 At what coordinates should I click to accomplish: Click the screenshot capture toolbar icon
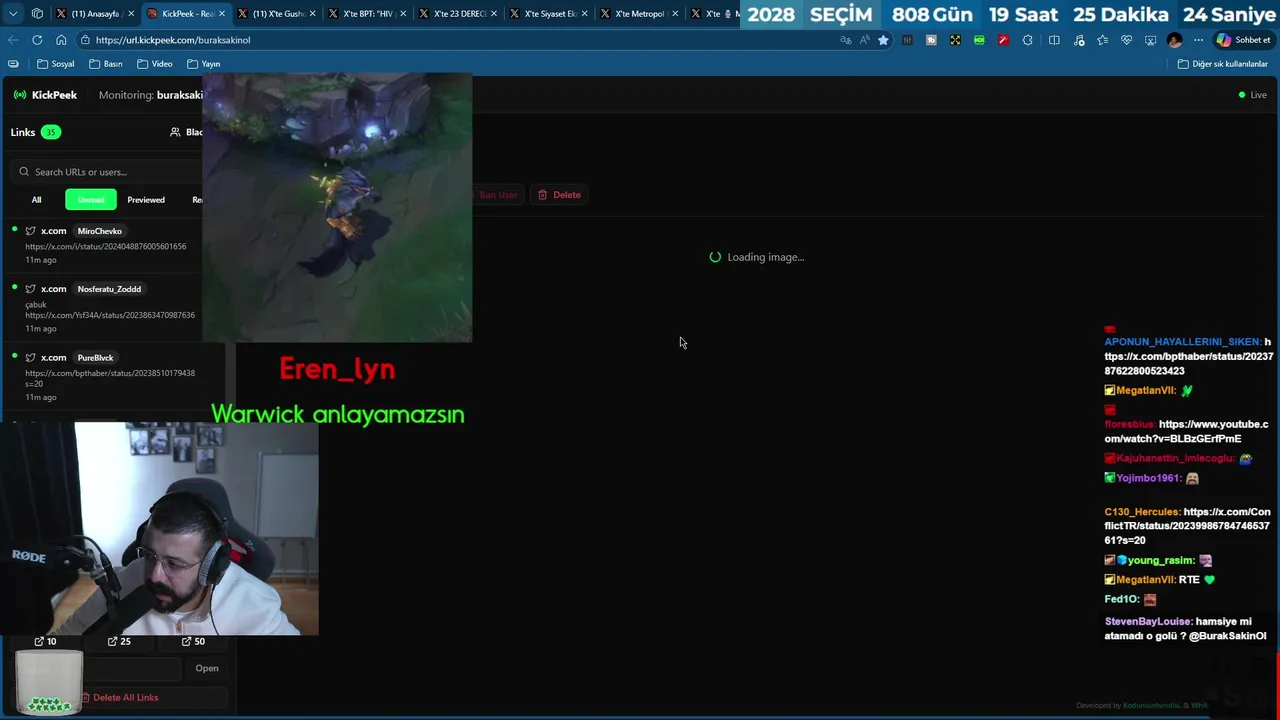[1150, 40]
